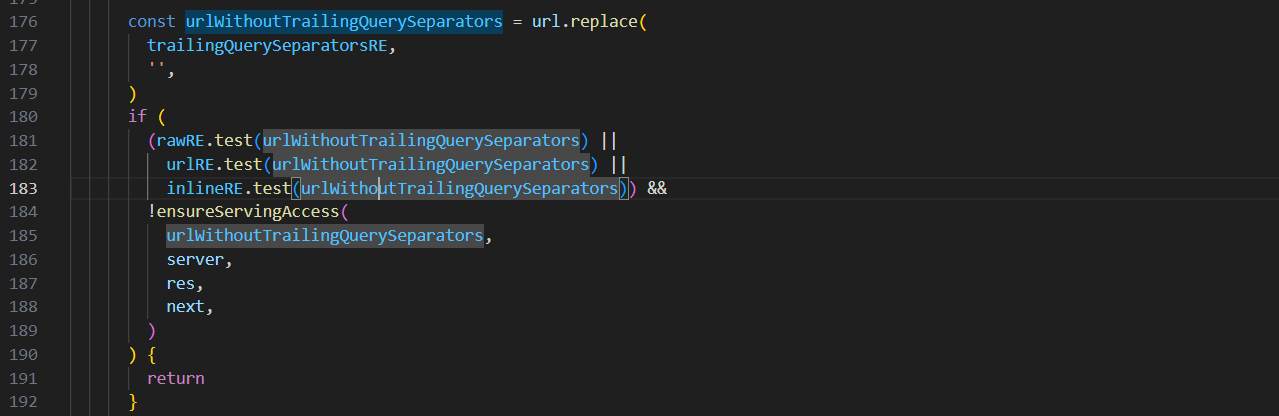Viewport: 1279px width, 416px height.
Task: Click the 'res' argument on line 187
Action: [181, 283]
